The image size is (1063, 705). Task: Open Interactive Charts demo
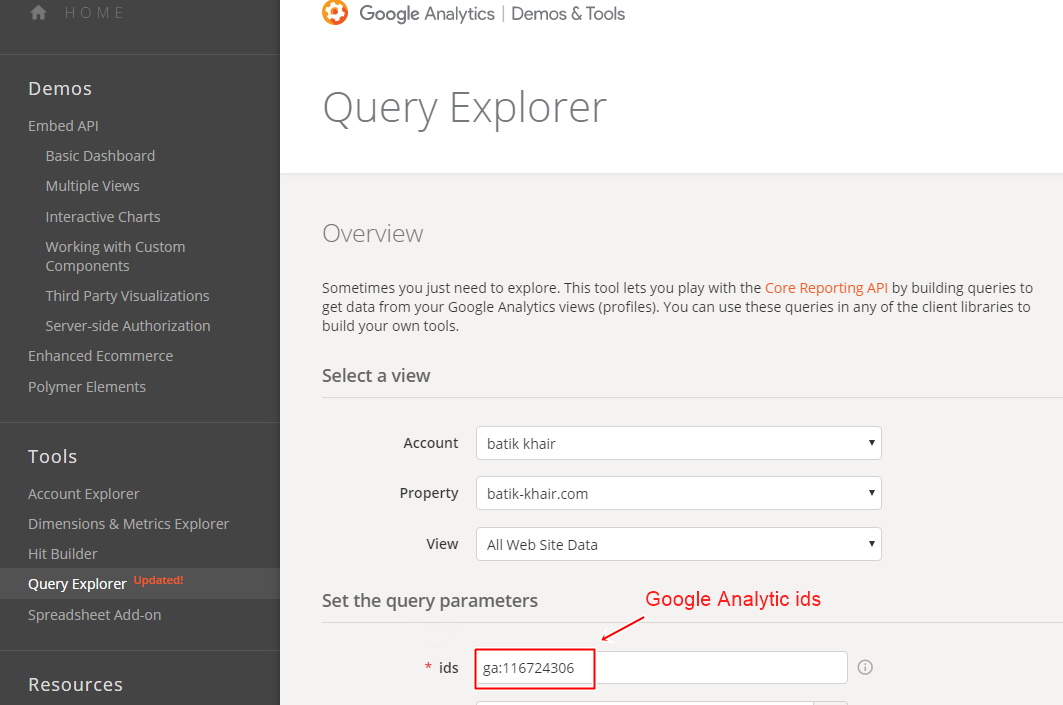(x=103, y=217)
